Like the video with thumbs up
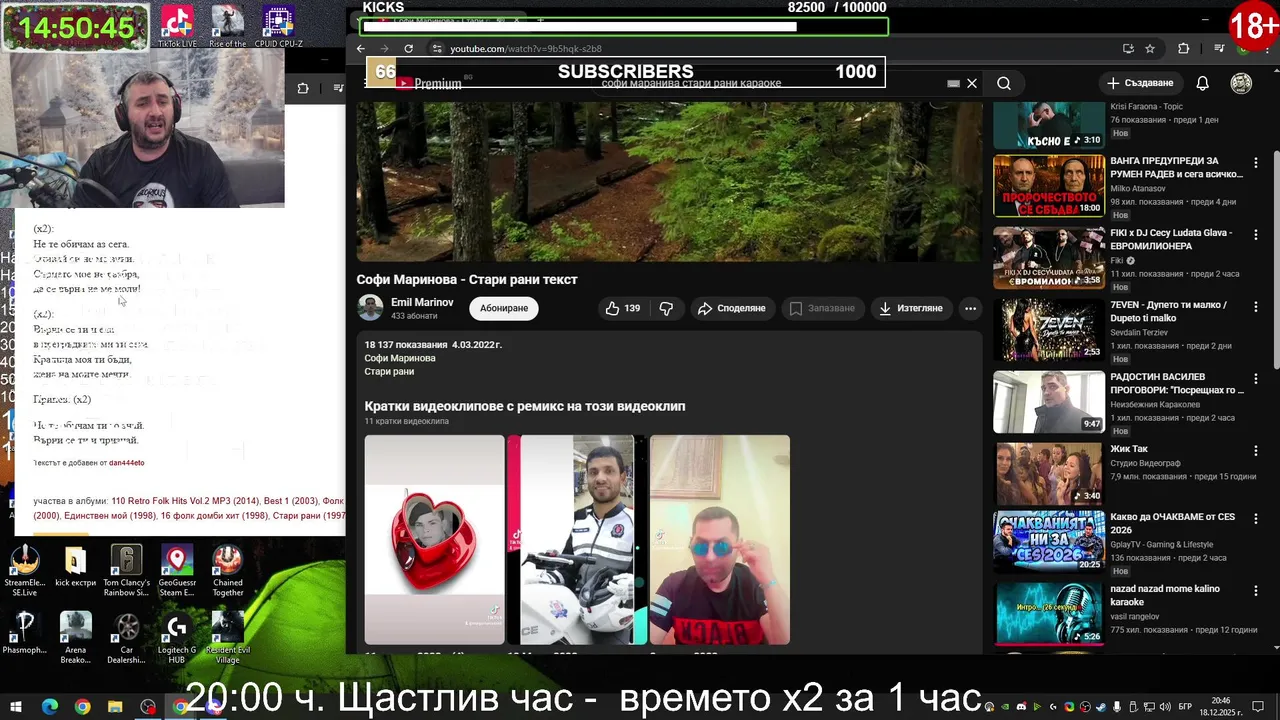Image resolution: width=1280 pixels, height=720 pixels. pyautogui.click(x=622, y=308)
